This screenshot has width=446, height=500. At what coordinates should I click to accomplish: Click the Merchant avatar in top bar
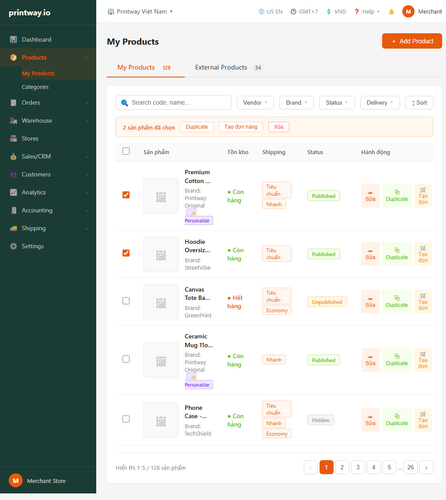pyautogui.click(x=408, y=12)
